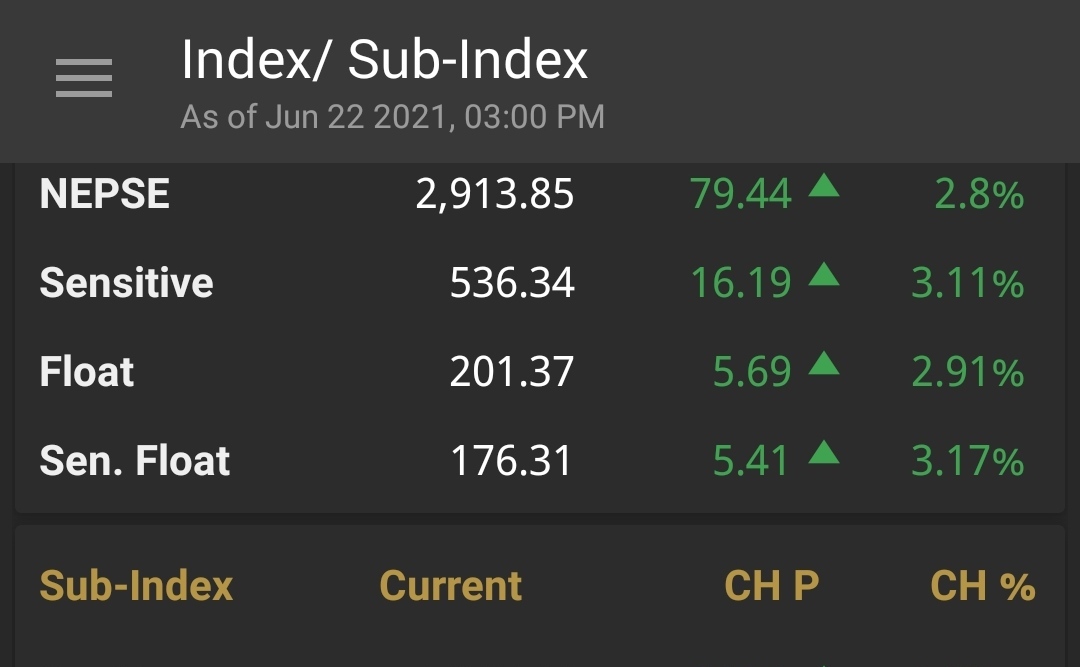This screenshot has width=1080, height=667.
Task: Open the hamburger navigation menu
Action: coord(83,78)
